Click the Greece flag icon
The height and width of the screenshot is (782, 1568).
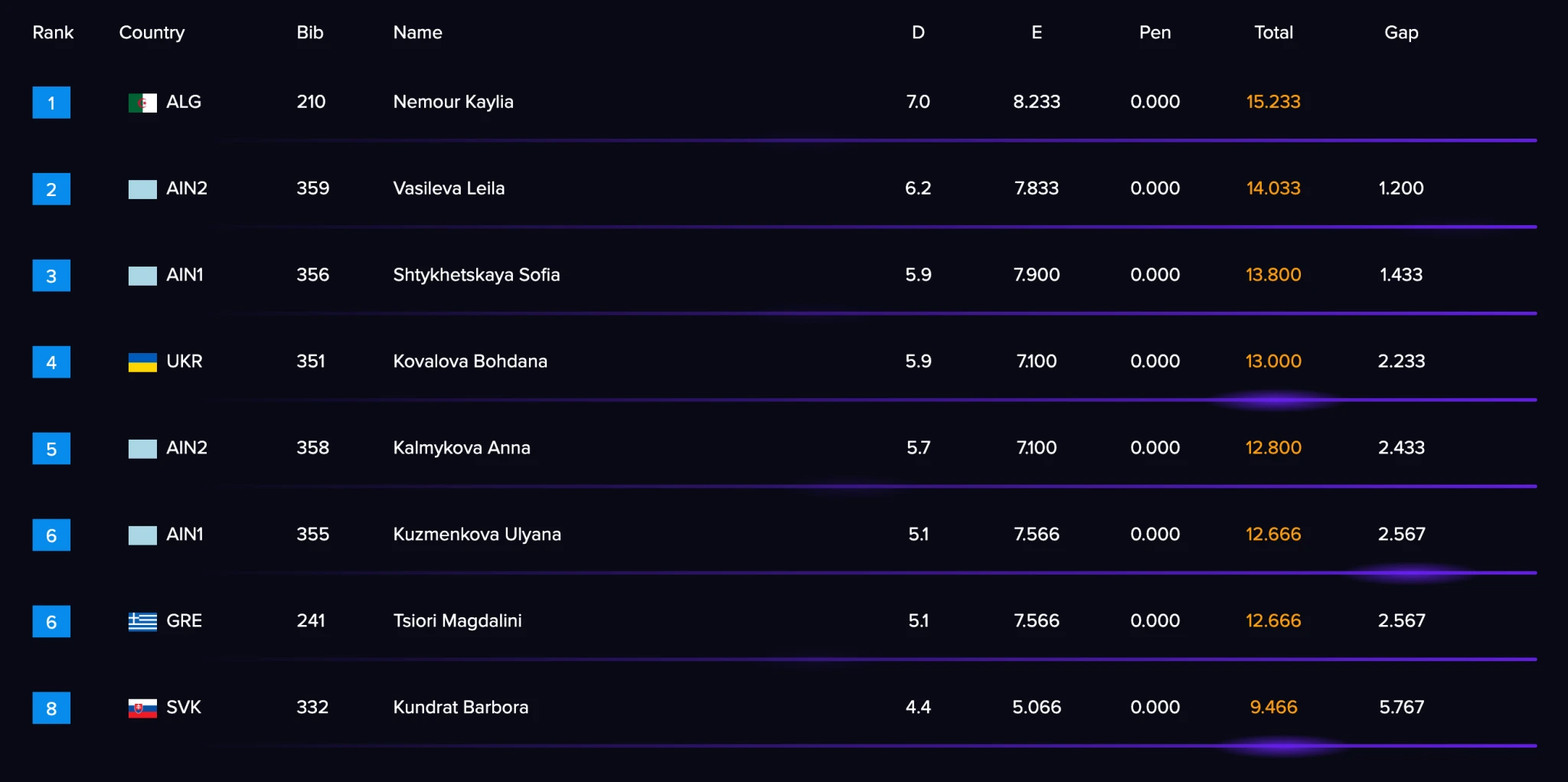pyautogui.click(x=142, y=621)
